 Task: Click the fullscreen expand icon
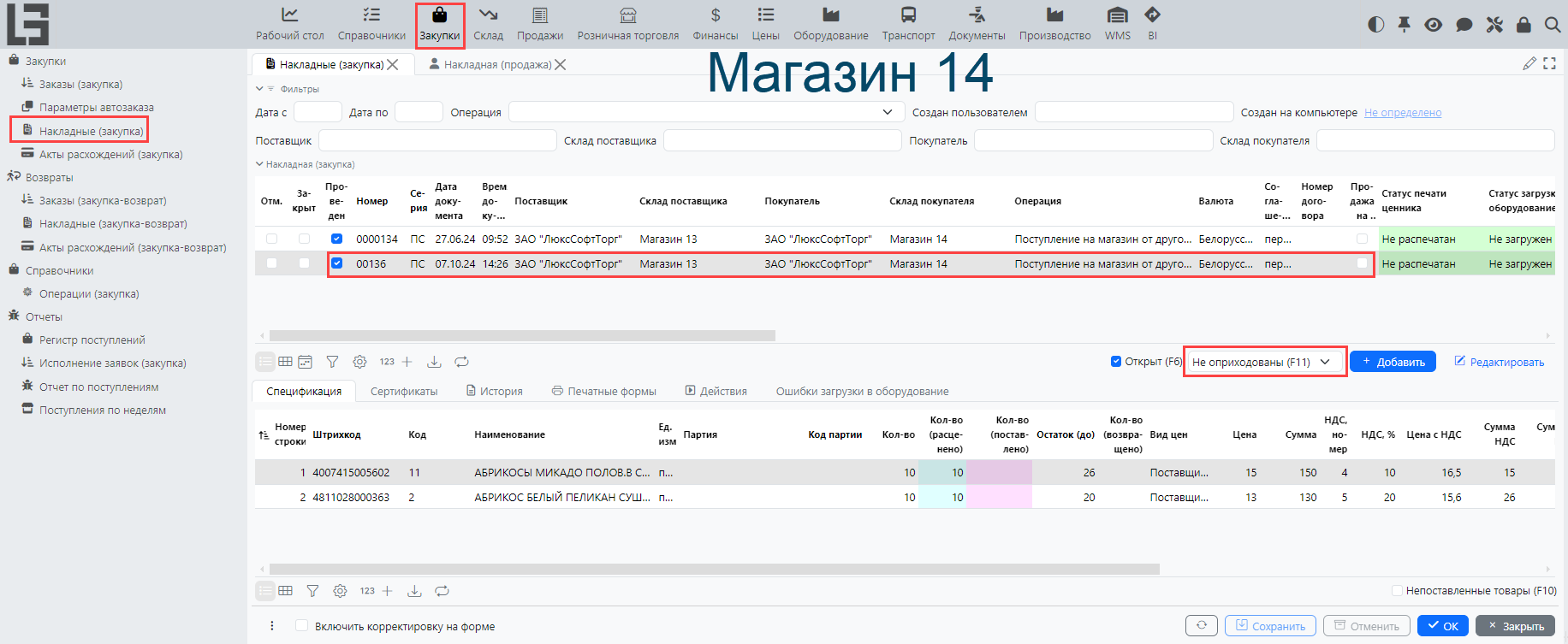coord(1549,64)
